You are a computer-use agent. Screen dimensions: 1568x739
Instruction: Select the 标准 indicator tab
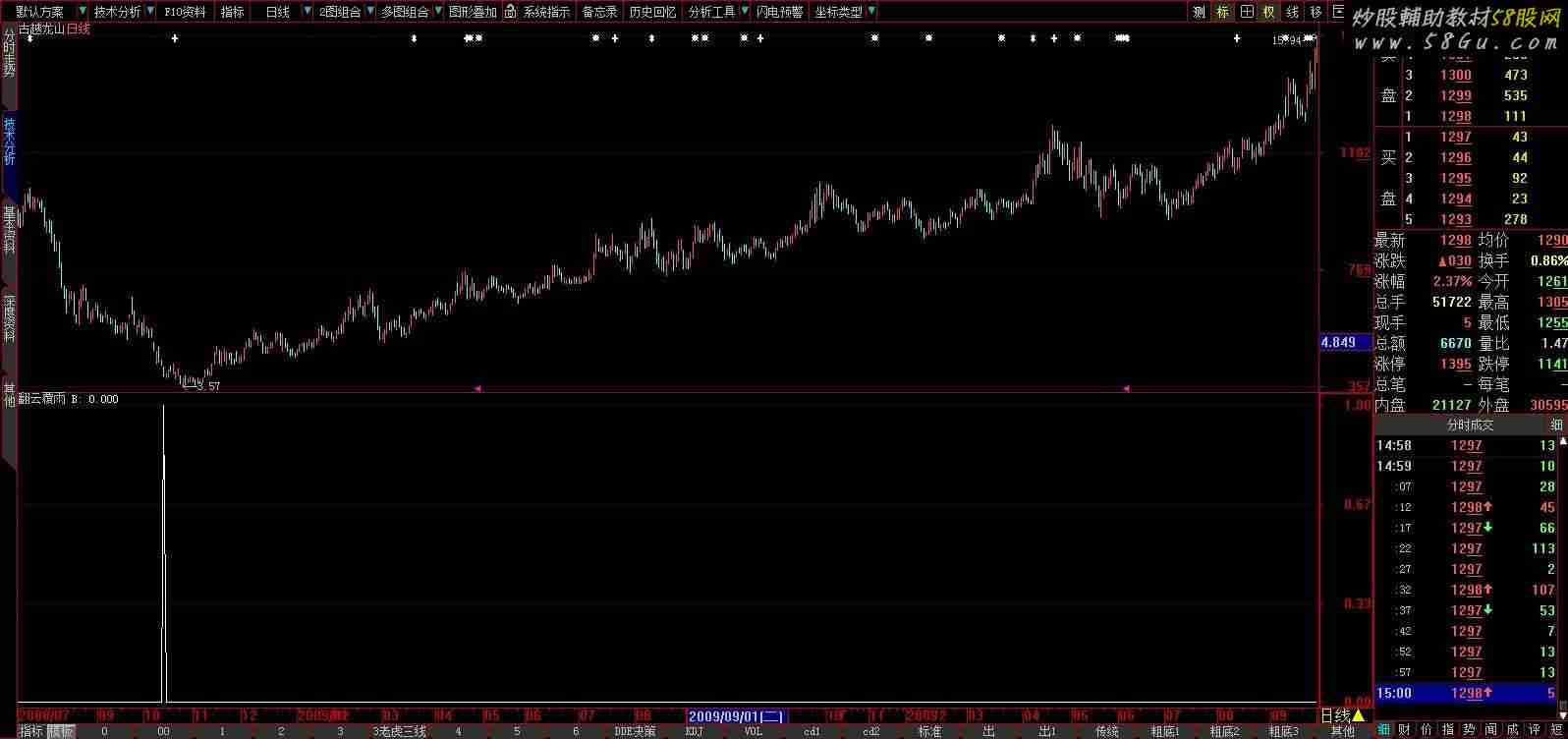[929, 731]
